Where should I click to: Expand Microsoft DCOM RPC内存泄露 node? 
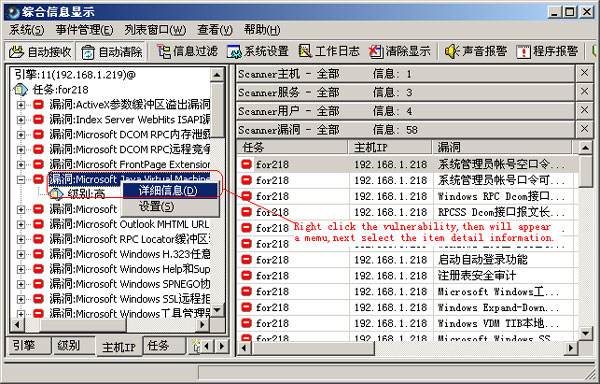coord(21,135)
